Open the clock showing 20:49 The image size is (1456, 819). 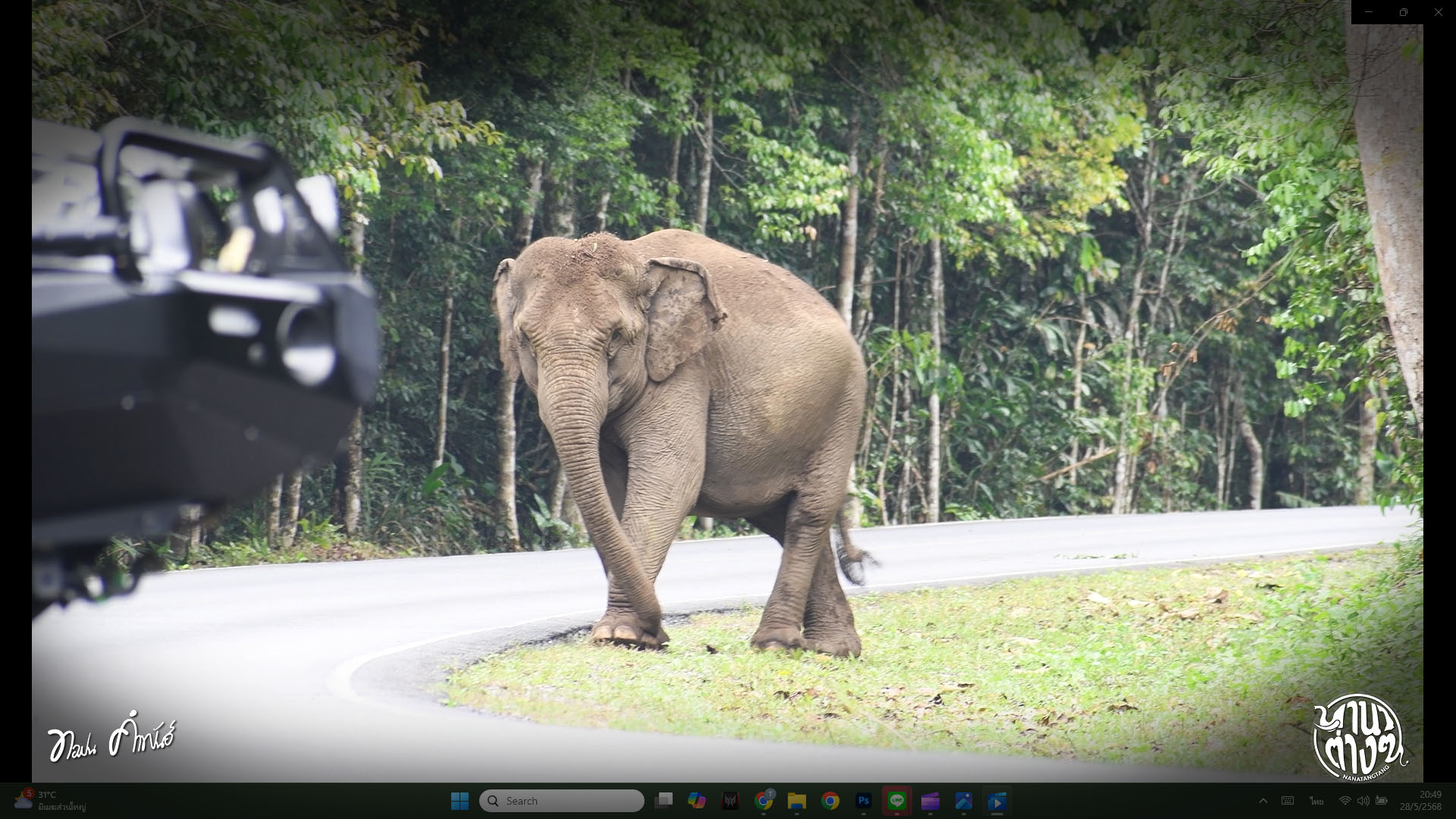click(1420, 801)
